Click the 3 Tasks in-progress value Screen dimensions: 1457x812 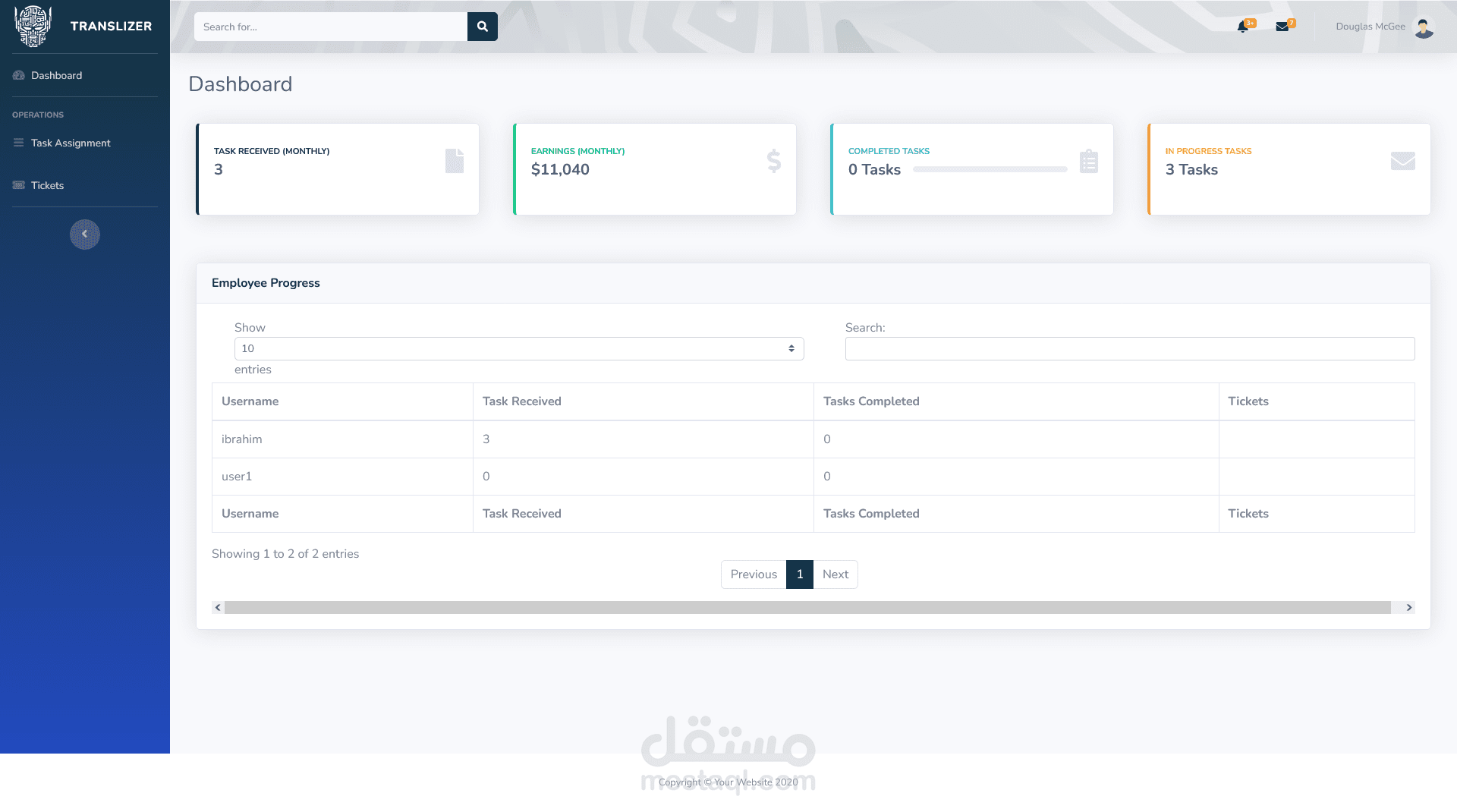tap(1191, 169)
